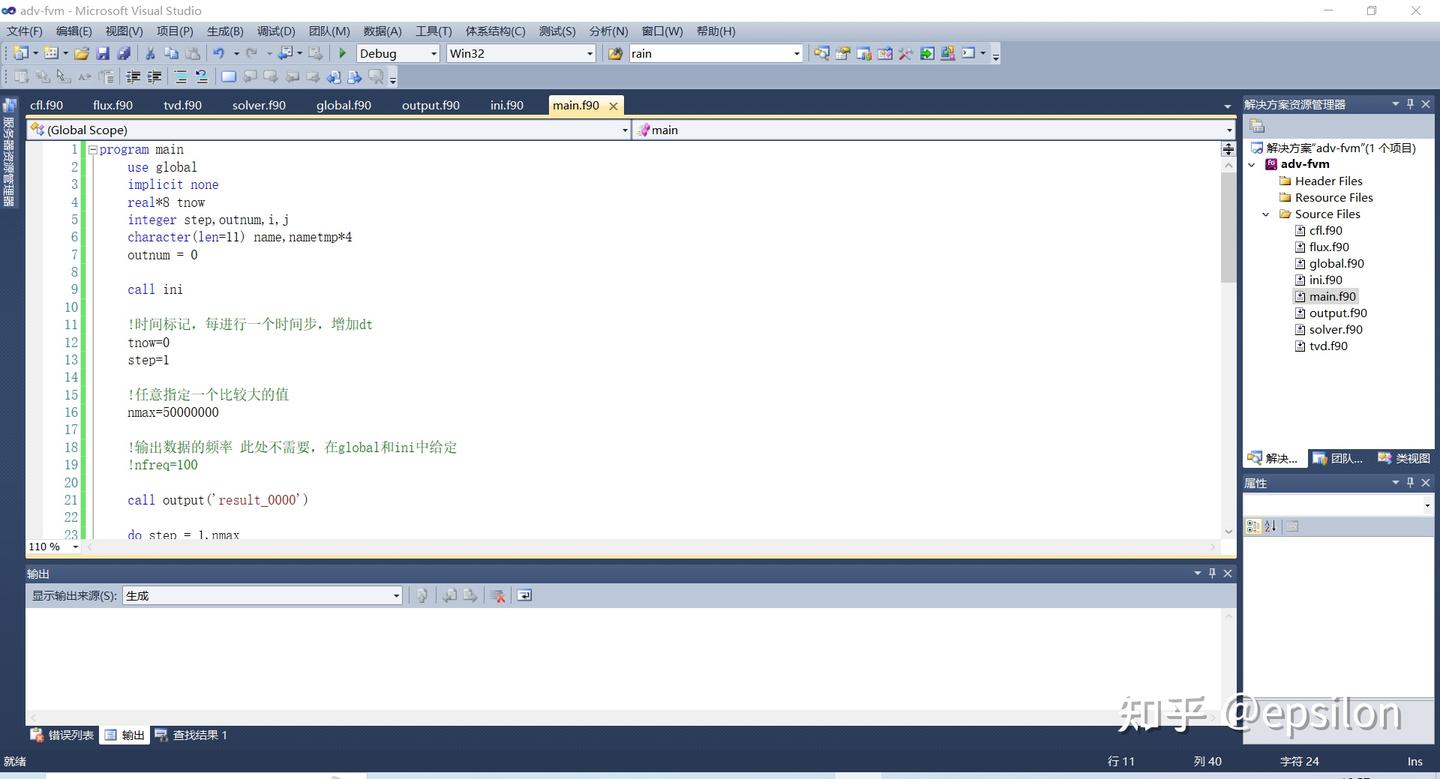Click the green Start Debugging arrow
The image size is (1440, 779).
coord(342,53)
